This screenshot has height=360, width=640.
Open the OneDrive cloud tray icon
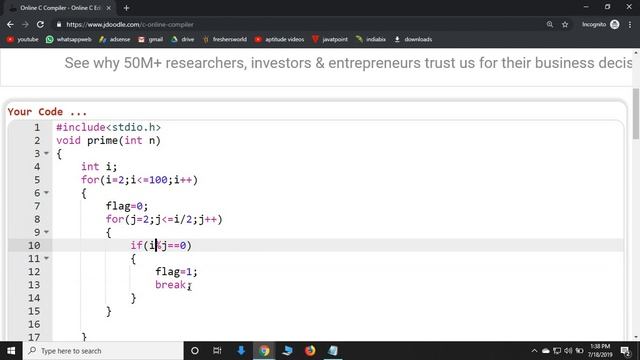546,351
